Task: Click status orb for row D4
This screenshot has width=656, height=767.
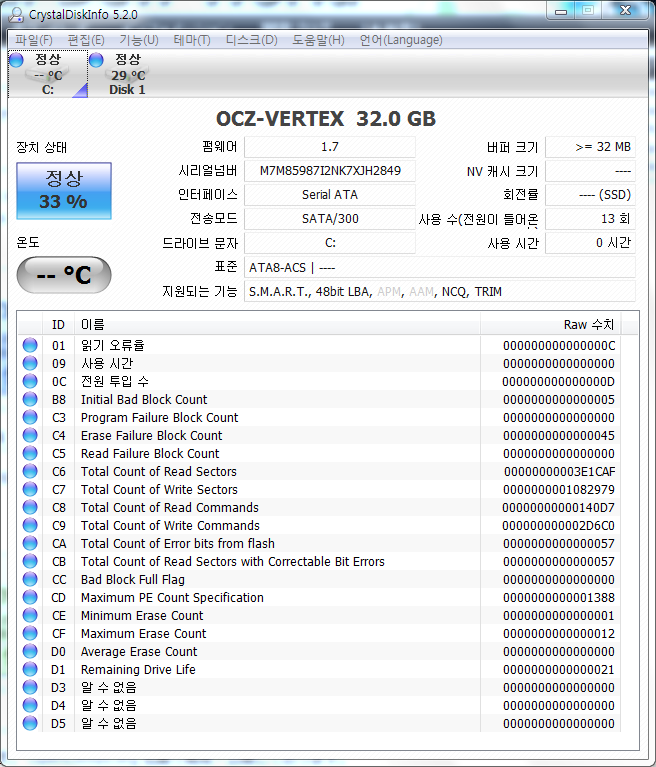Action: (x=30, y=705)
